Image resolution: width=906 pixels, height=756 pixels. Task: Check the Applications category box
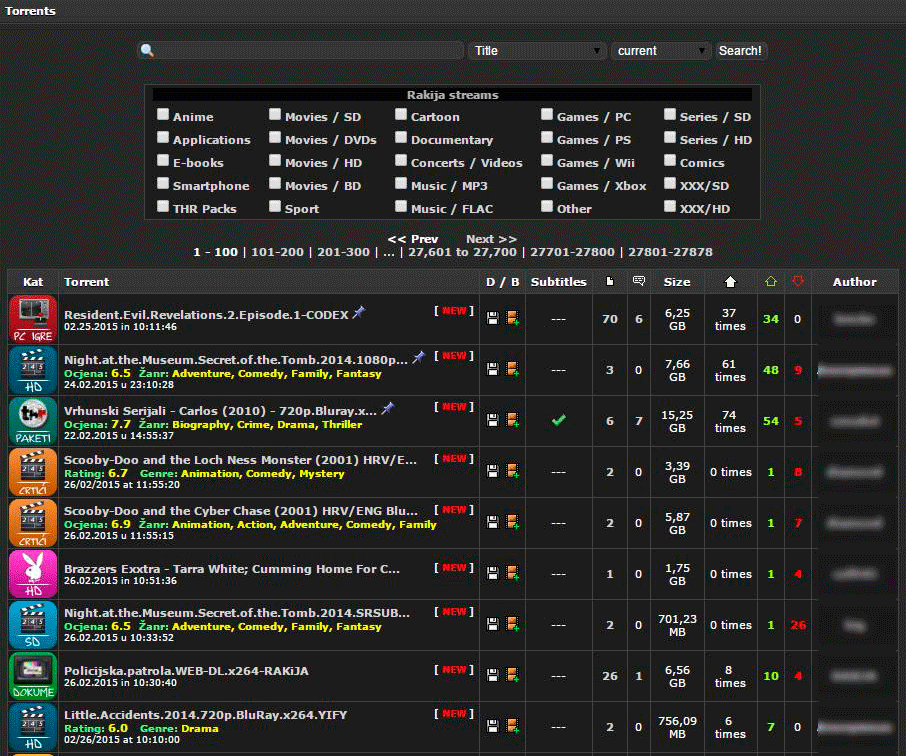[163, 138]
